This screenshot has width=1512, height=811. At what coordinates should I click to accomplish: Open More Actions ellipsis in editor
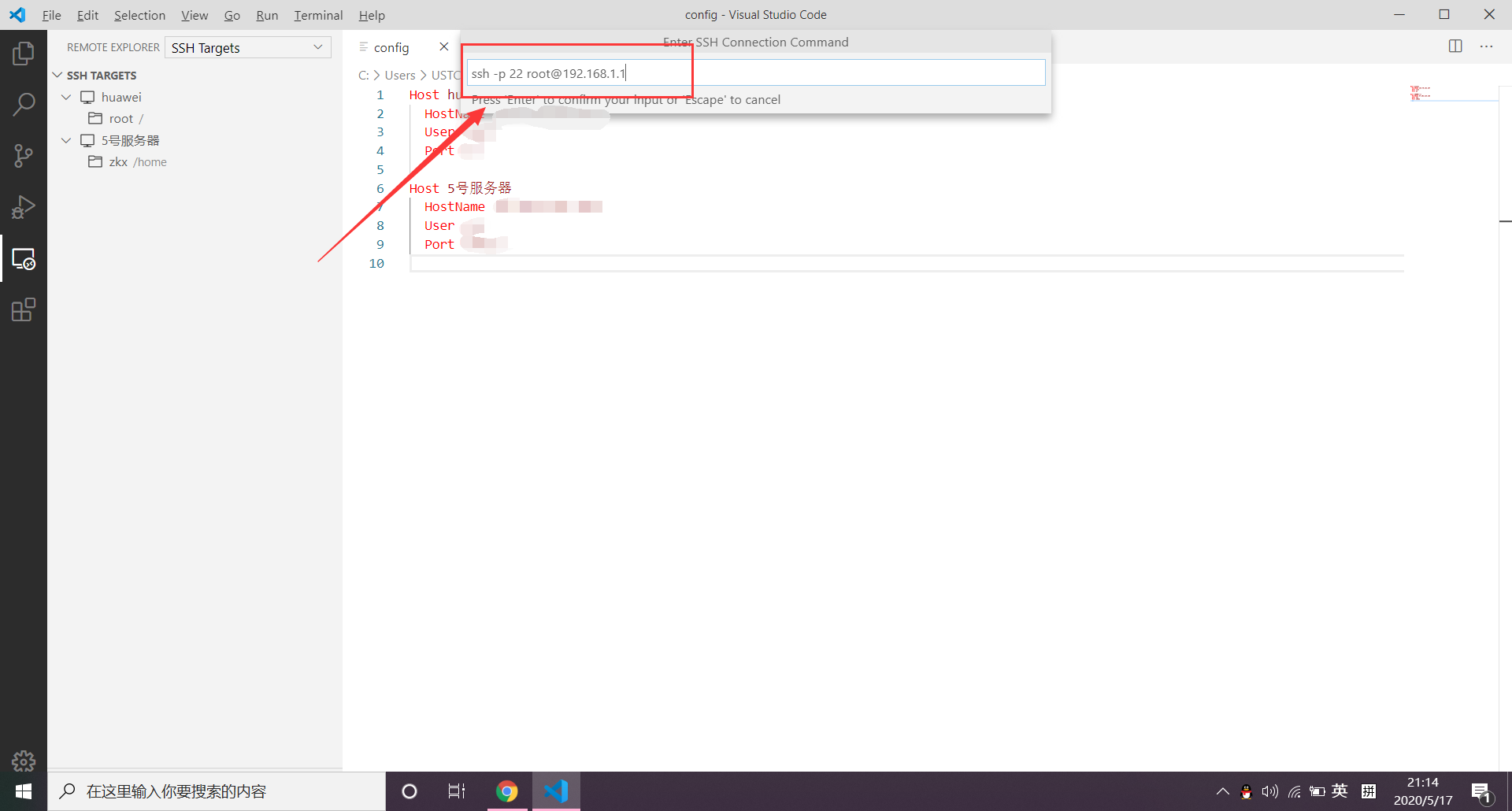(1486, 46)
